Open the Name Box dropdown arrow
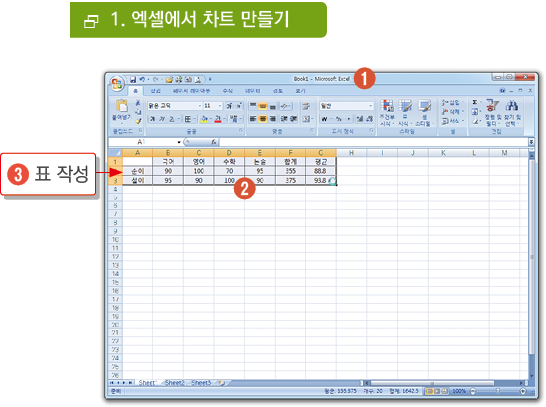Screen dimensions: 546x407 [179, 142]
